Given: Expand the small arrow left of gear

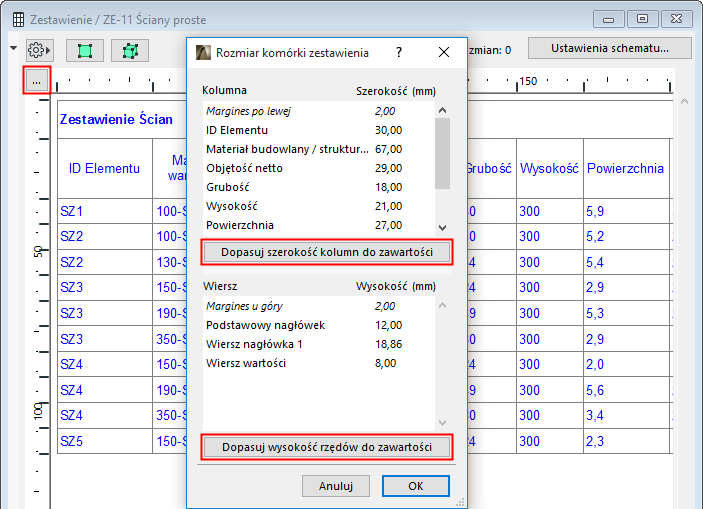Looking at the screenshot, I should click(13, 48).
